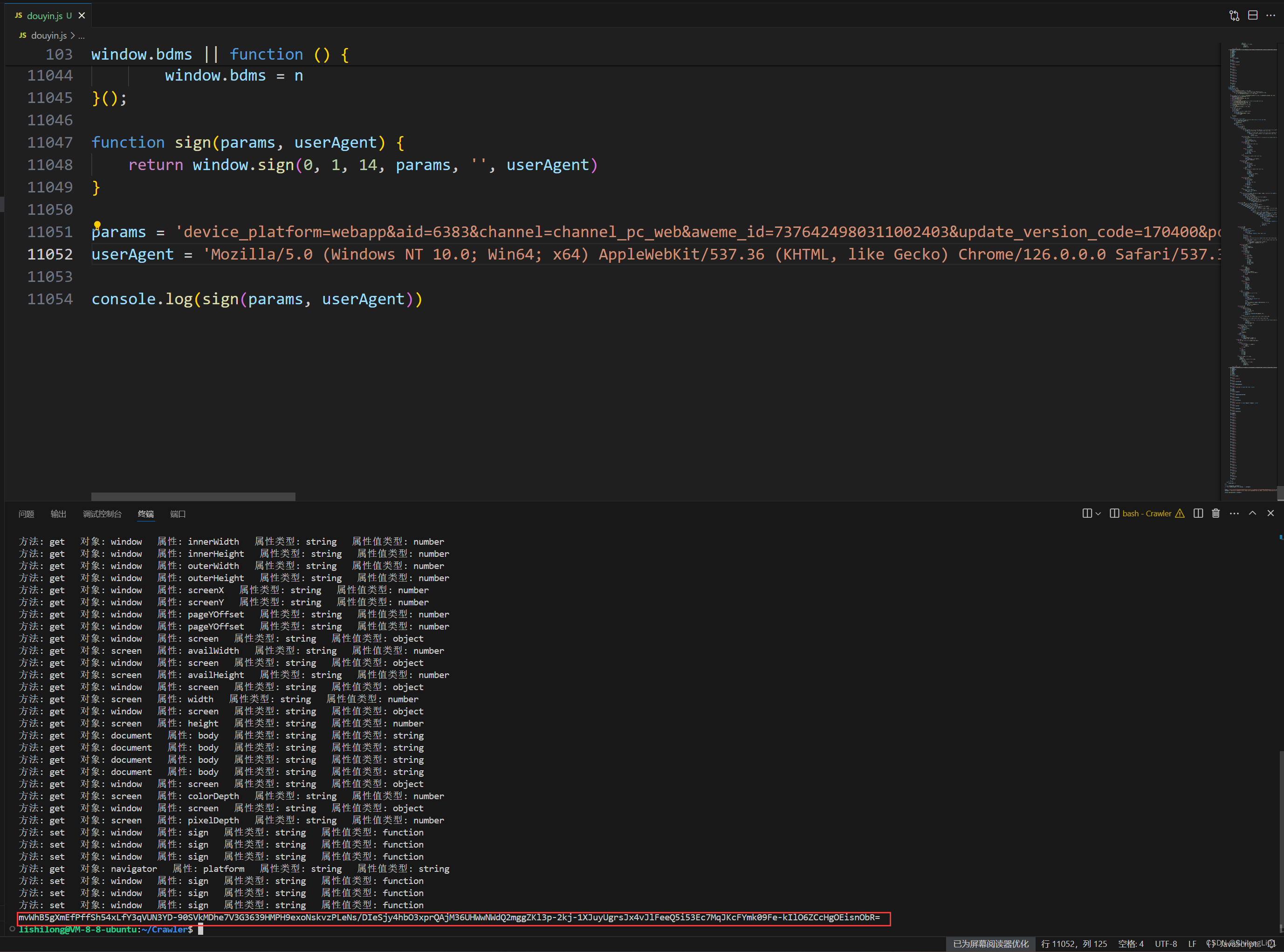This screenshot has width=1284, height=952.
Task: Change the UTF-8 encoding in status bar
Action: click(1166, 944)
